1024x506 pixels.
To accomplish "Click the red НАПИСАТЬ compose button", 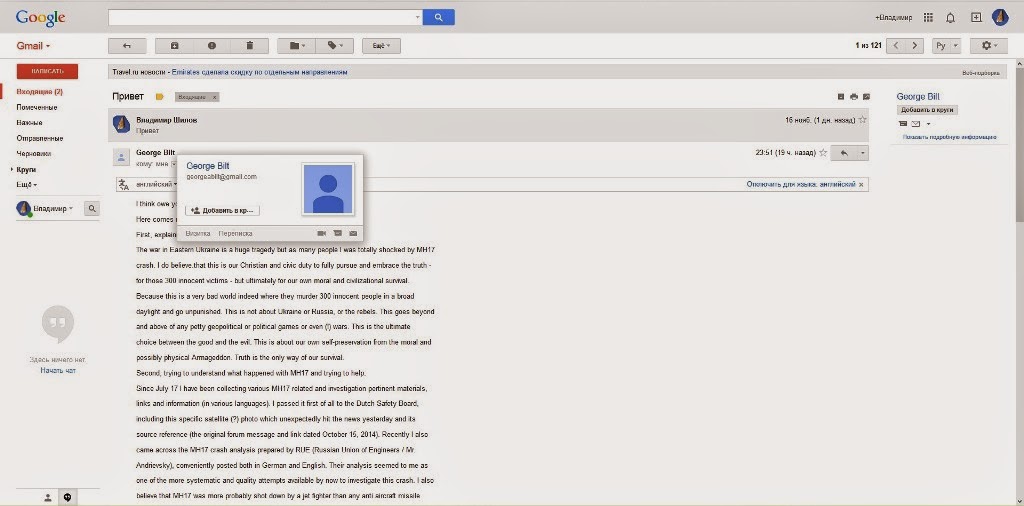I will click(47, 71).
